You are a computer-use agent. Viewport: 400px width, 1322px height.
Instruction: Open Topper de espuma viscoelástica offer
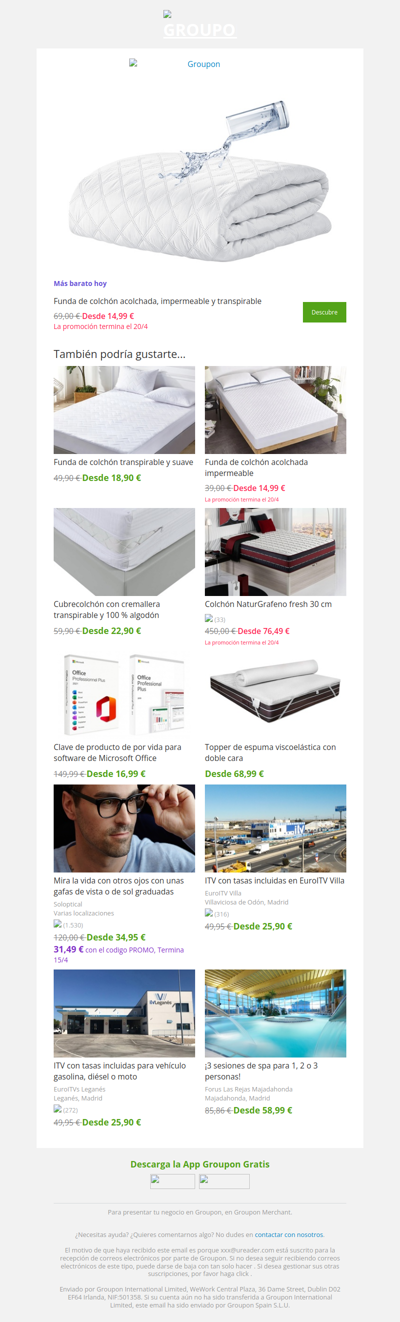[x=276, y=694]
